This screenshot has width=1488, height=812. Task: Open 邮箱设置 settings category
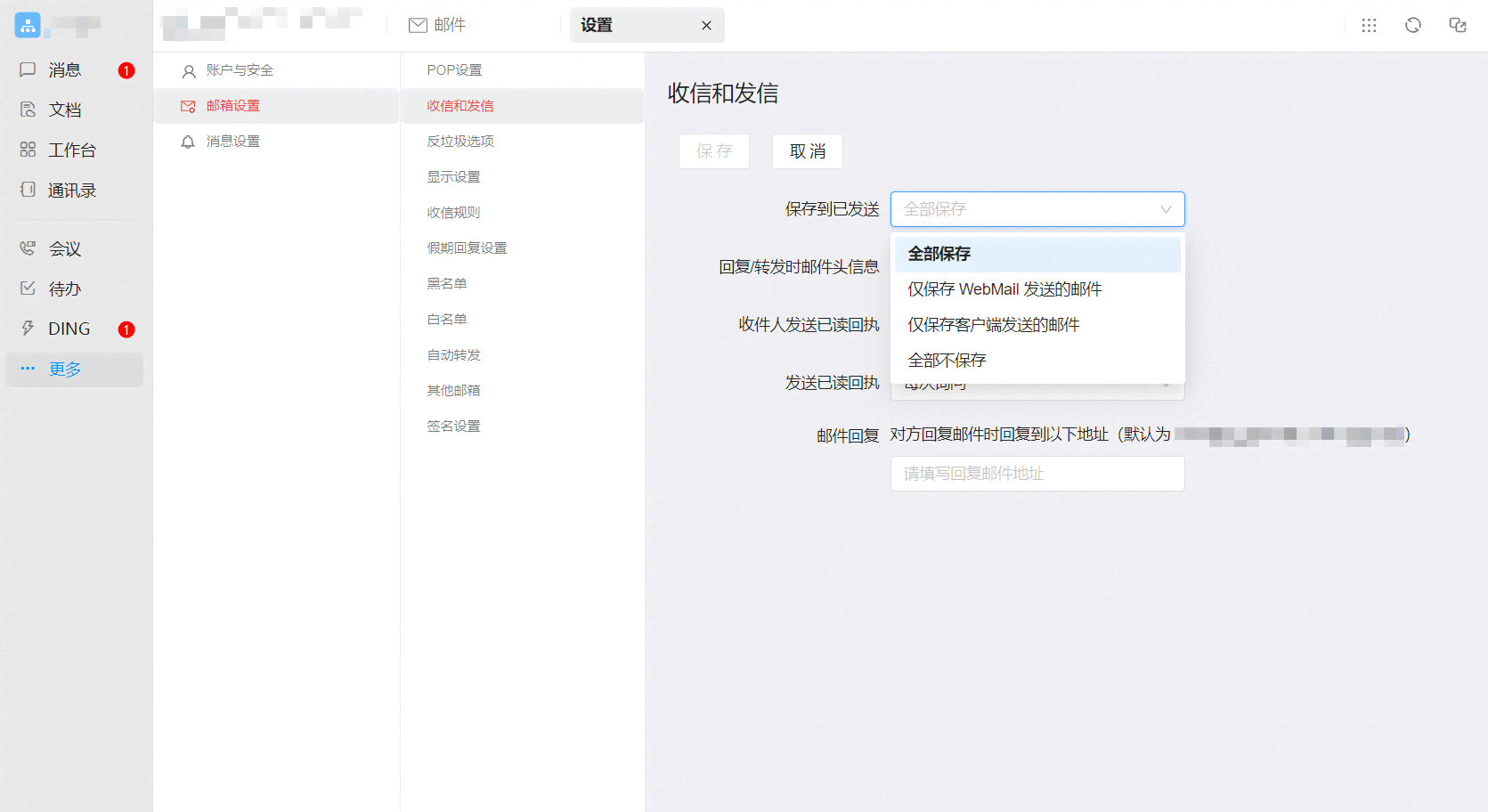click(x=276, y=106)
